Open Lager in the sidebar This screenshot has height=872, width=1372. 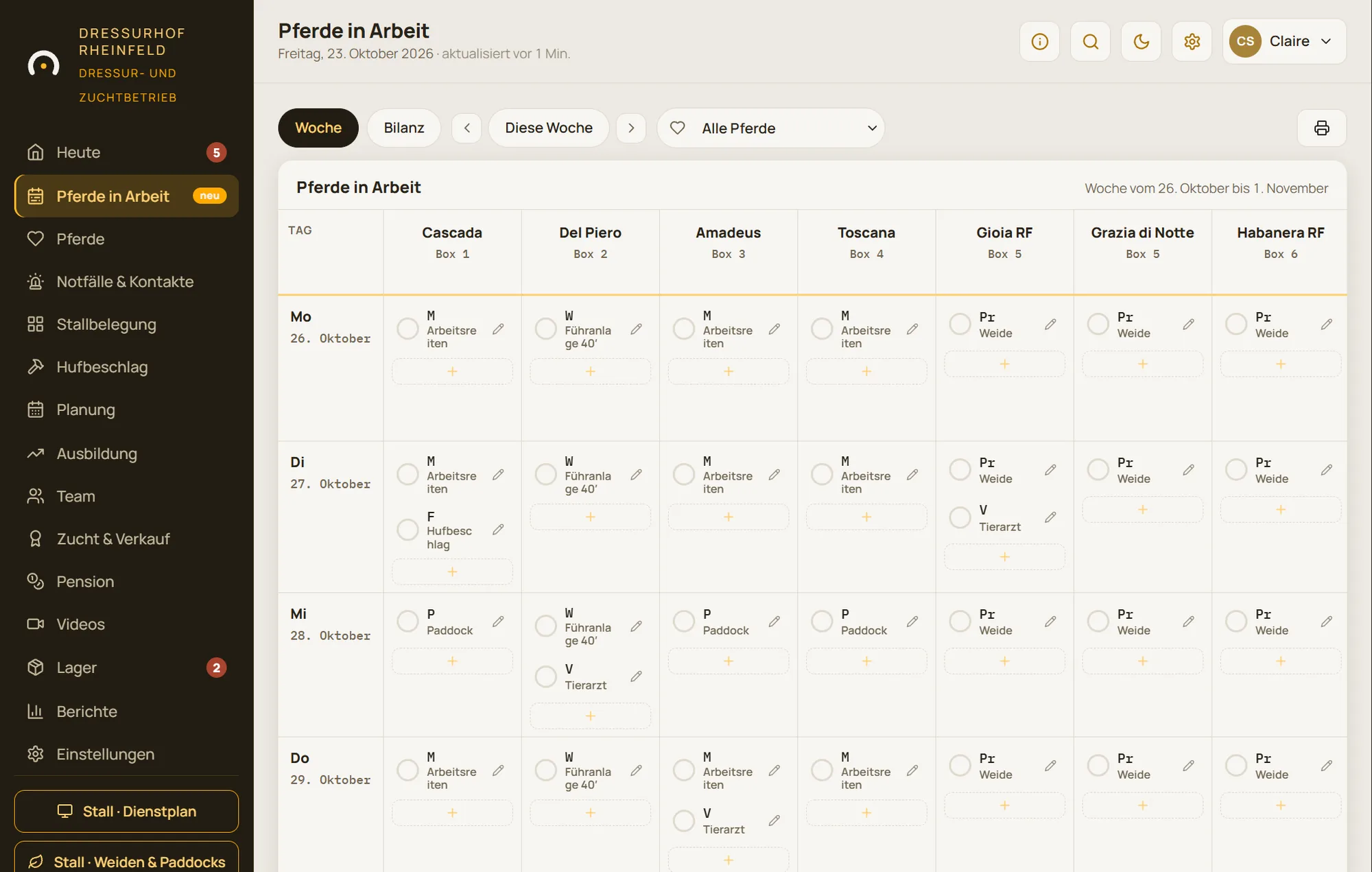pyautogui.click(x=126, y=668)
